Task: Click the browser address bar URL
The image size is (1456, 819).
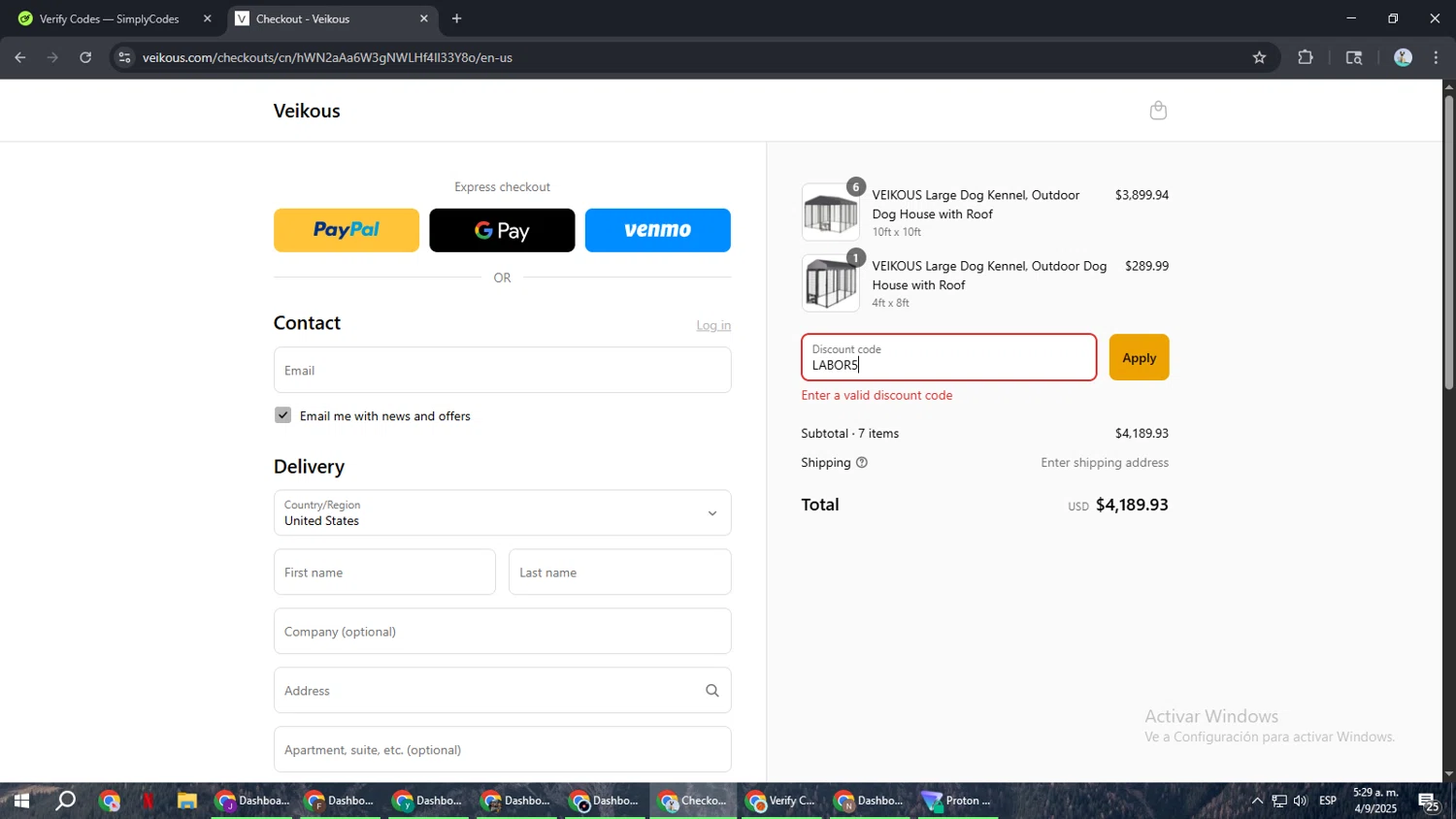Action: [x=327, y=57]
